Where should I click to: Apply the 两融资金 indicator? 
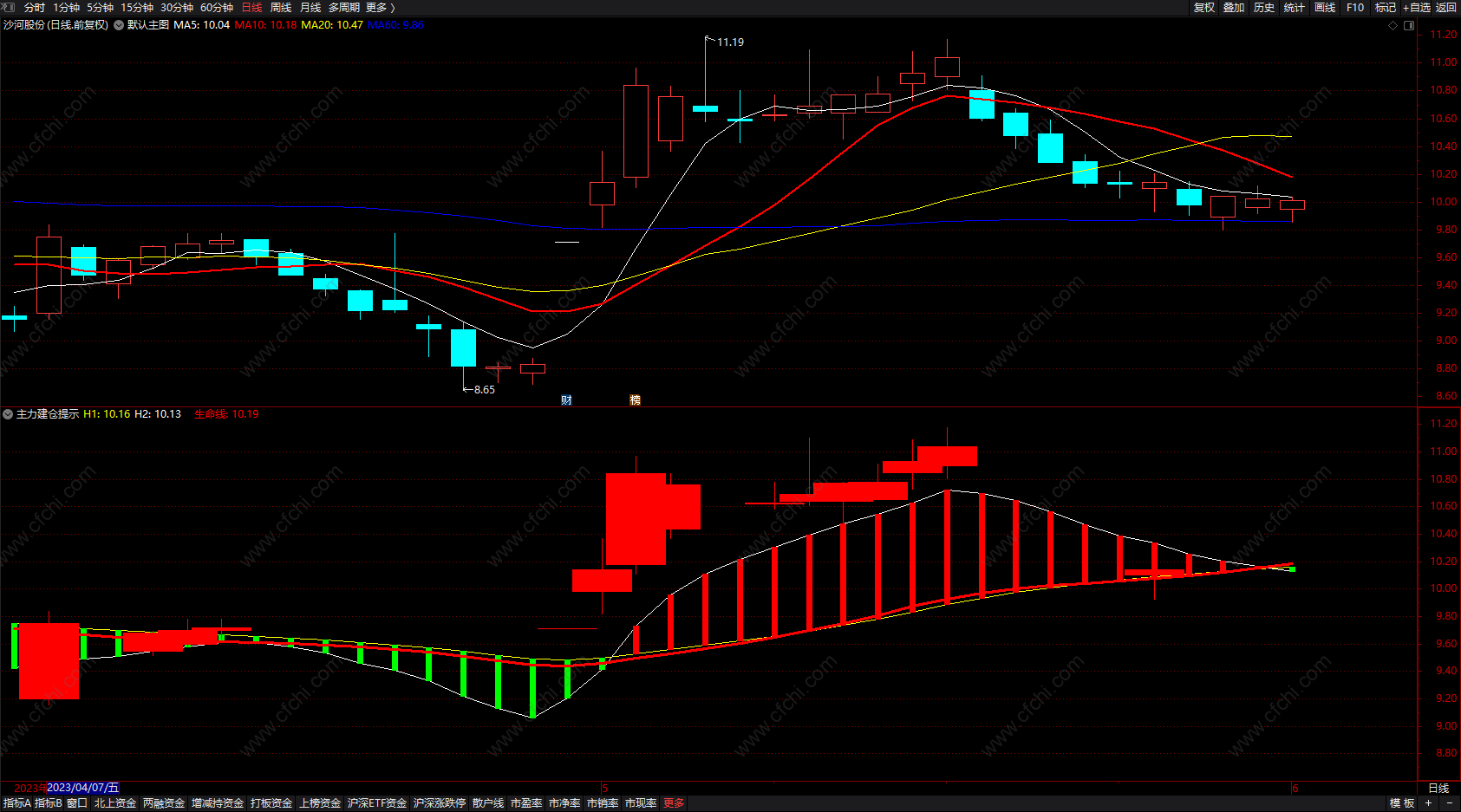[164, 803]
